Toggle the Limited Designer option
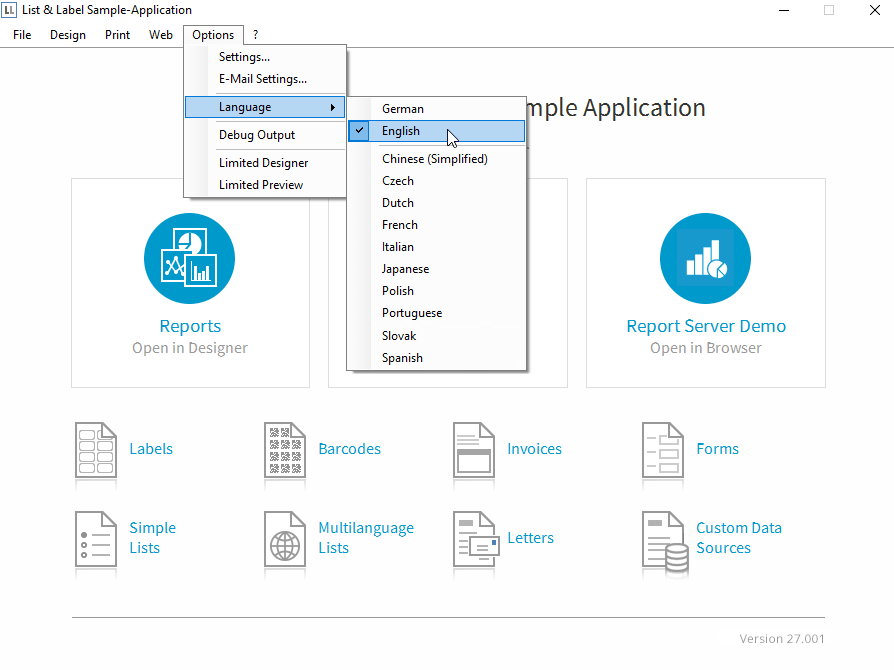This screenshot has height=670, width=894. (x=265, y=163)
